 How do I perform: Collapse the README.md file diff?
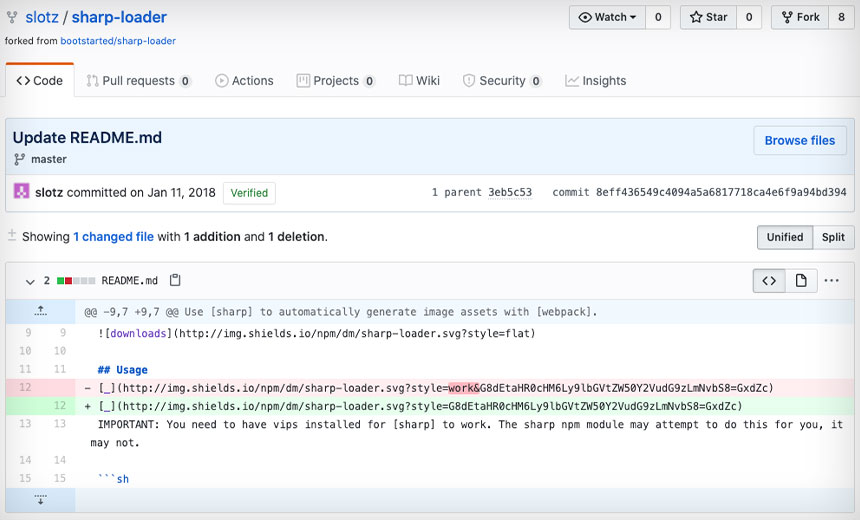[x=30, y=281]
